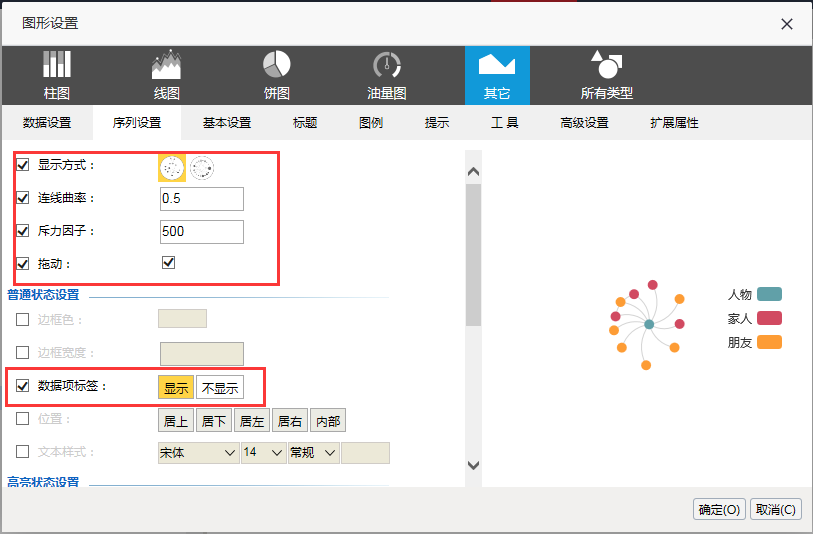Open the 工具 tab
The height and width of the screenshot is (534, 813).
click(505, 123)
